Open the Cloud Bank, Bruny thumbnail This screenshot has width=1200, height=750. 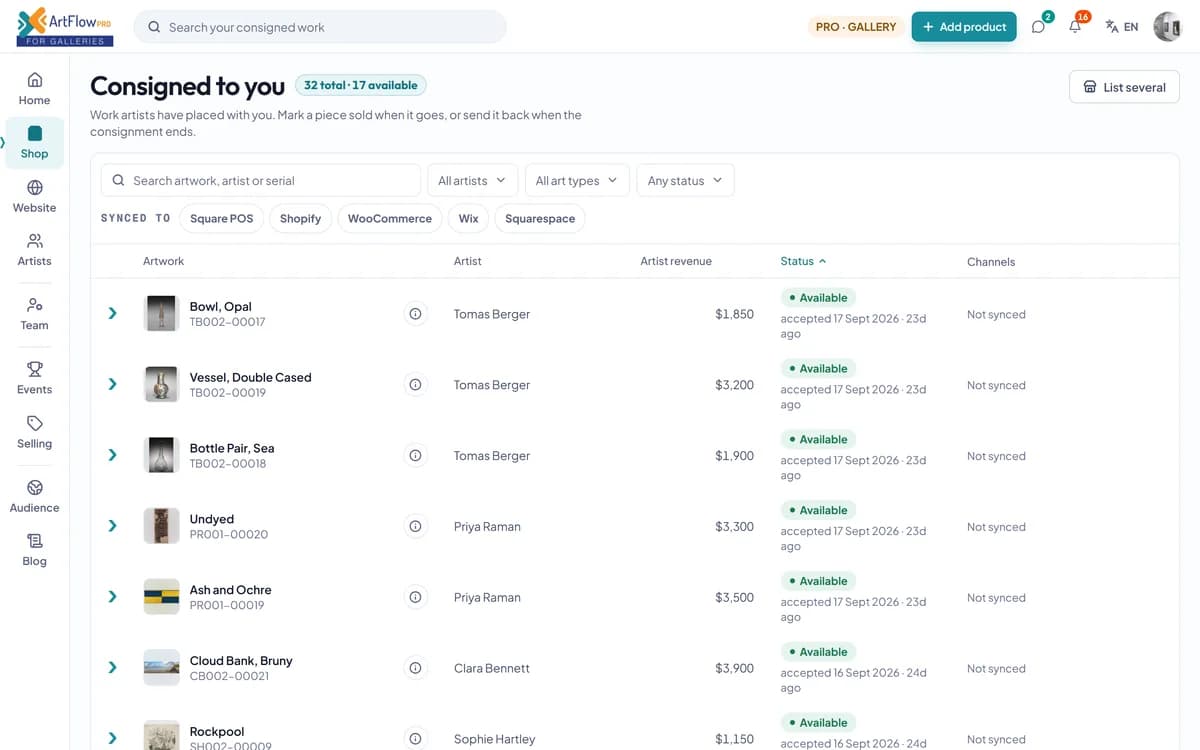click(x=161, y=669)
